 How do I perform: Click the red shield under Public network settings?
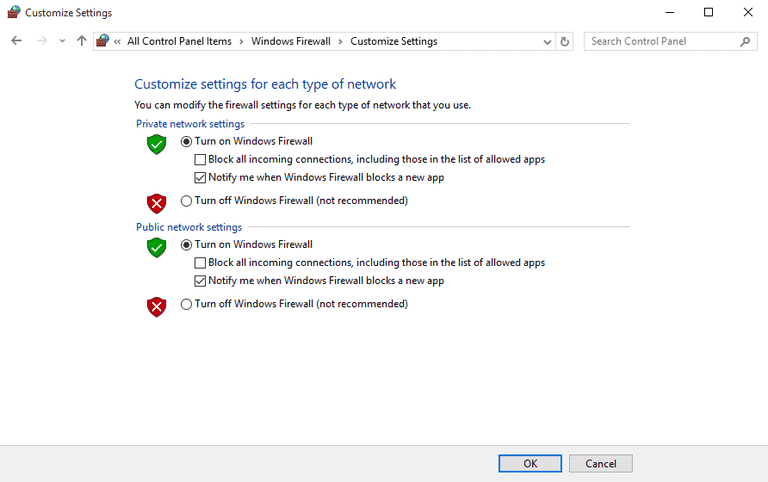point(157,307)
